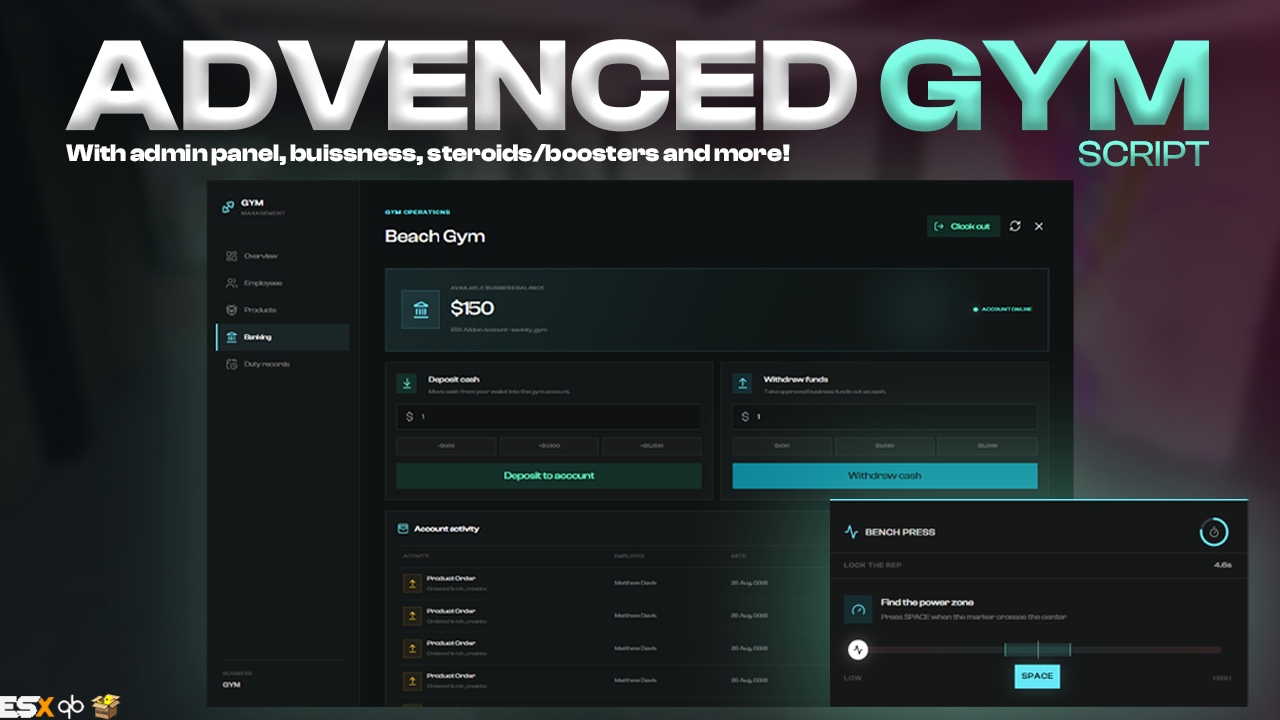1280x720 pixels.
Task: Clock out of gym duty
Action: 963,226
